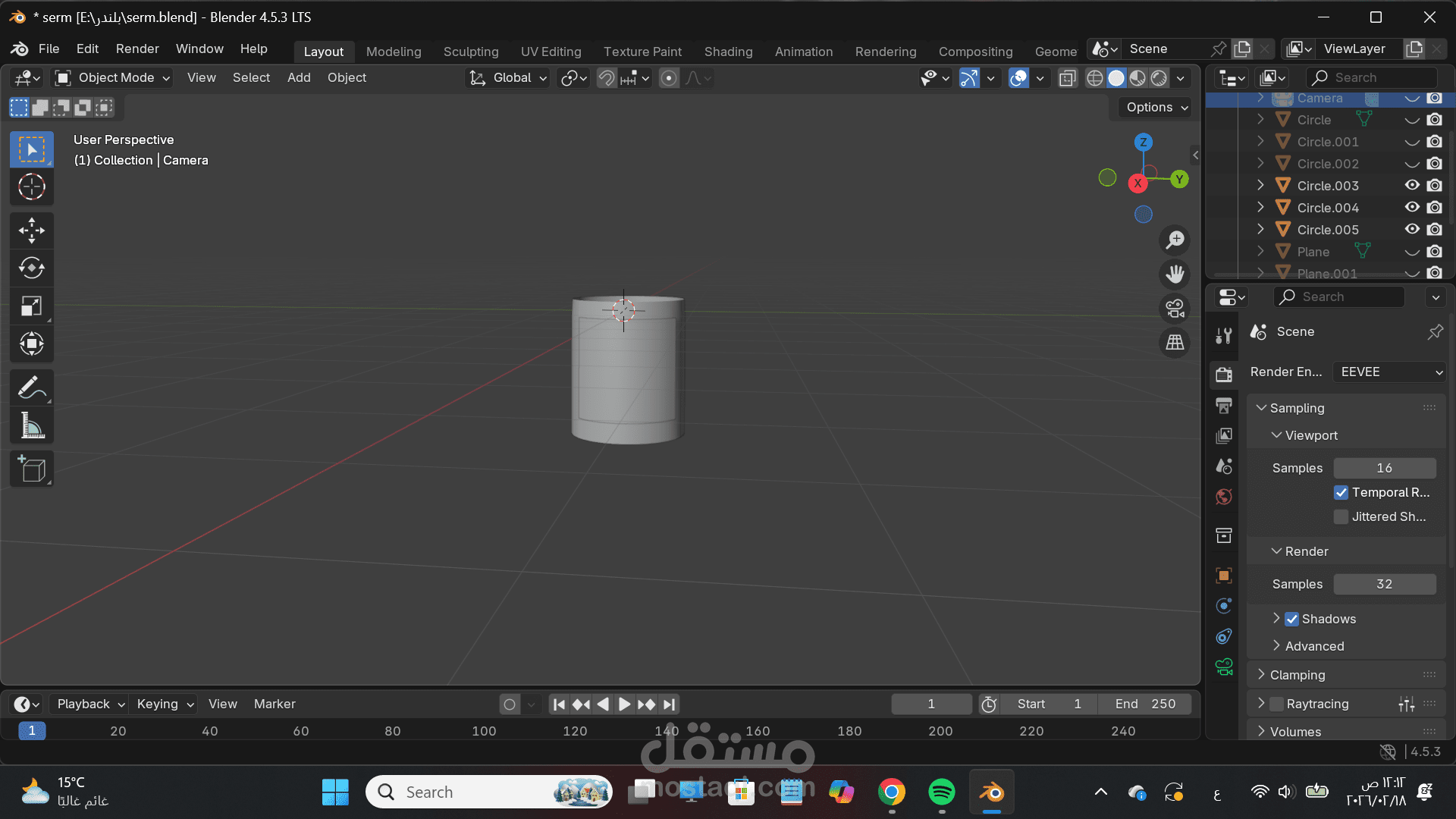Activate the Annotate pencil tool

[x=32, y=388]
